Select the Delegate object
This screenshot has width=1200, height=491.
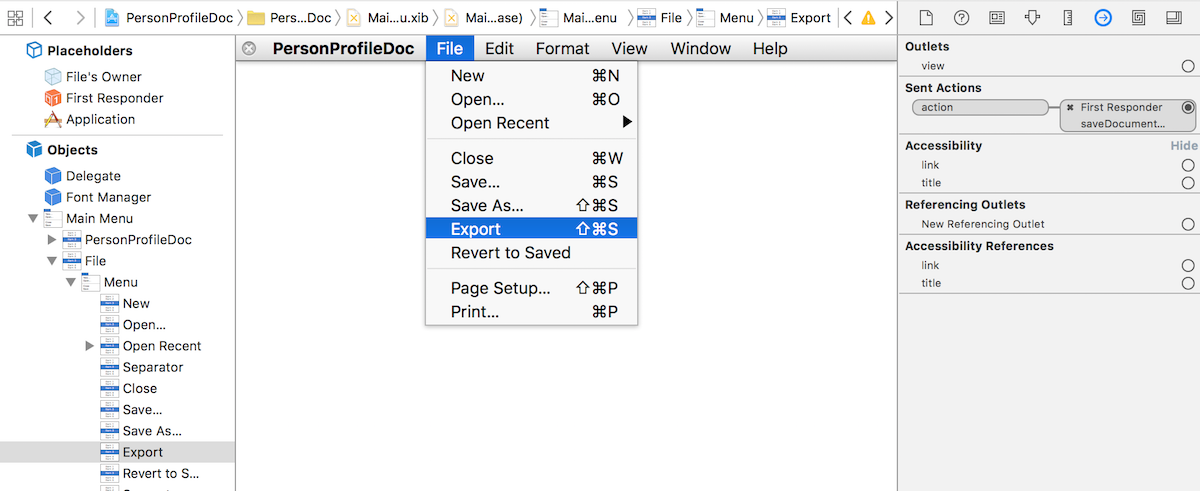83,176
